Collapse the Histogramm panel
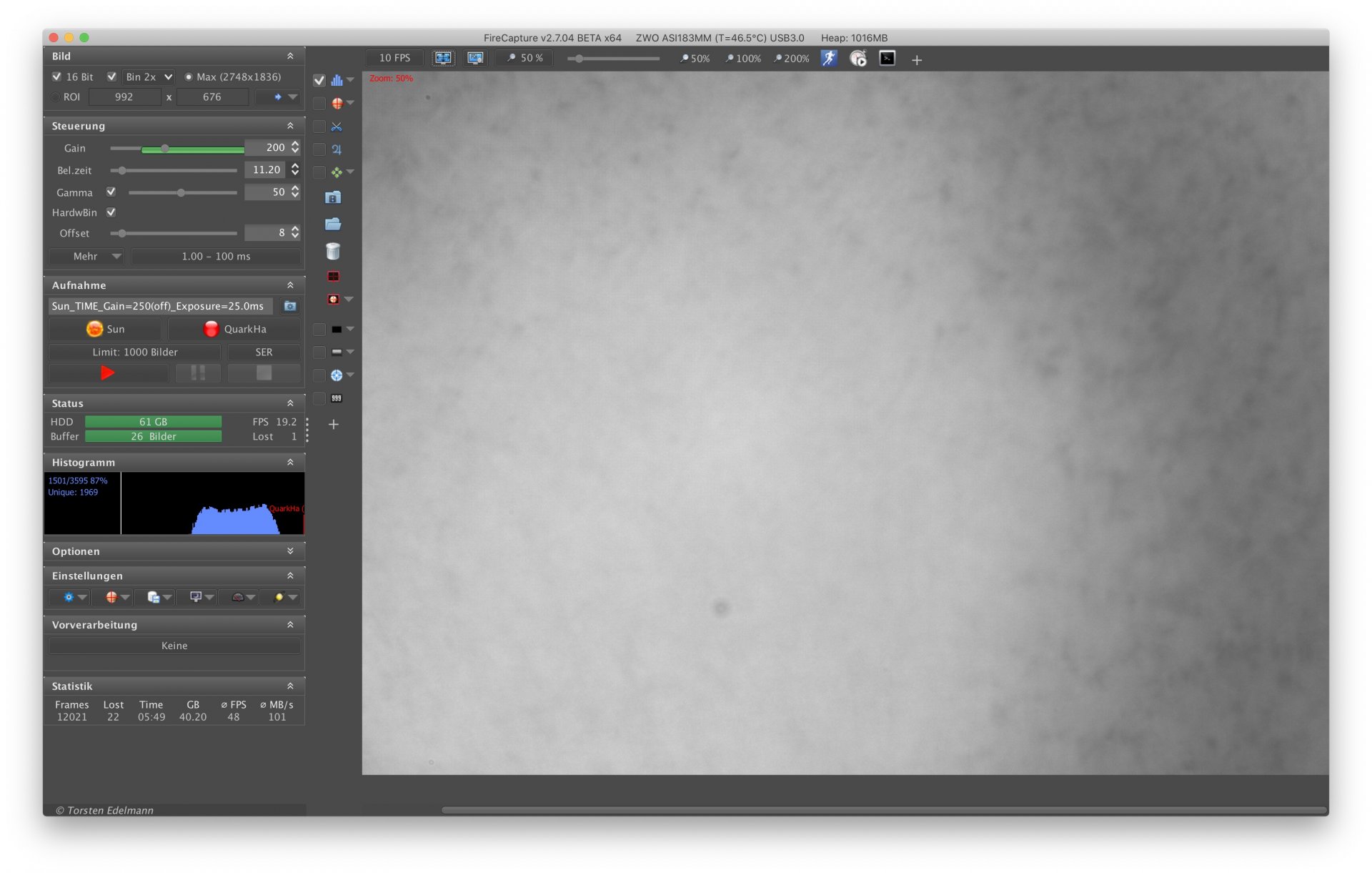The image size is (1372, 873). click(x=290, y=463)
